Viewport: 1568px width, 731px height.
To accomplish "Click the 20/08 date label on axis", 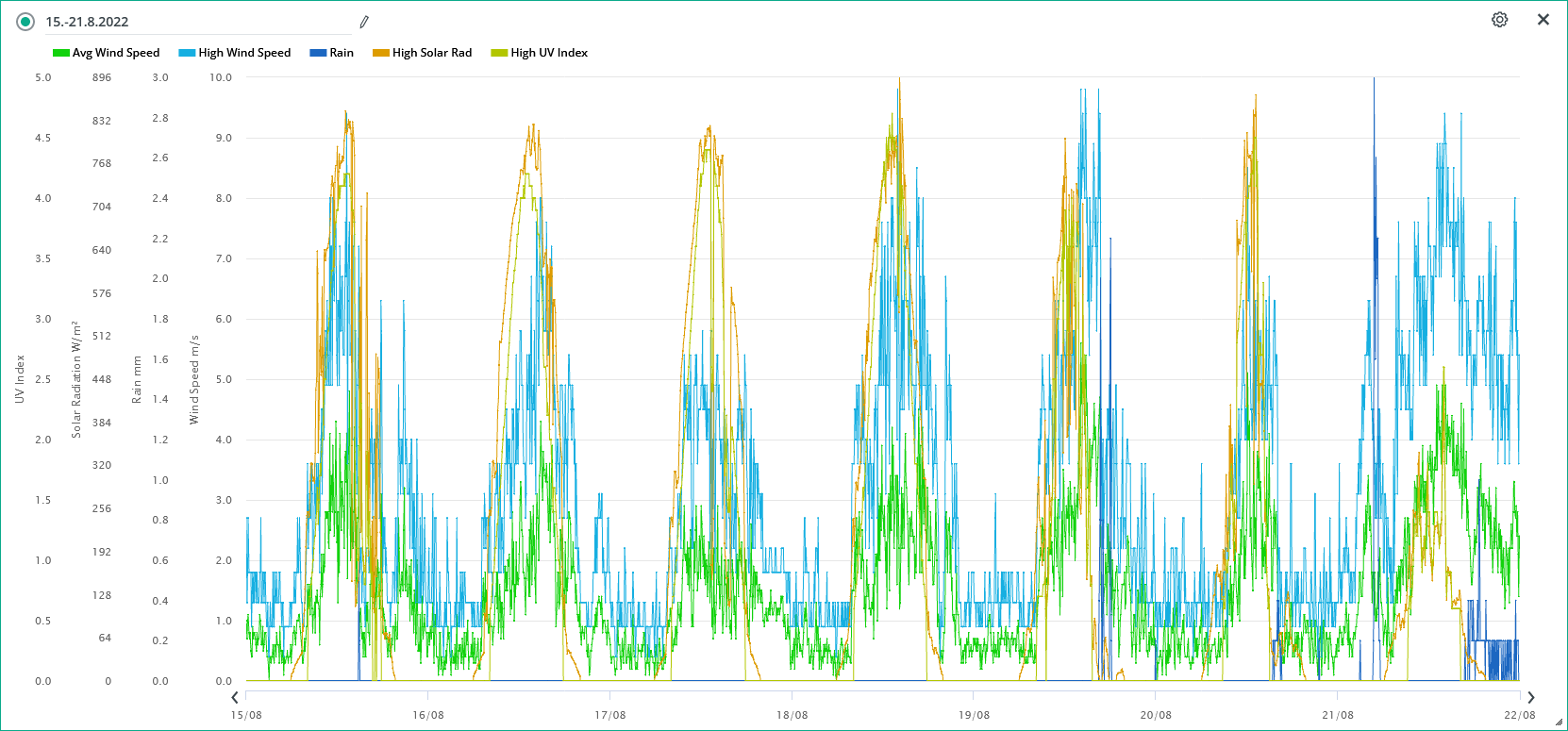I will click(1156, 715).
